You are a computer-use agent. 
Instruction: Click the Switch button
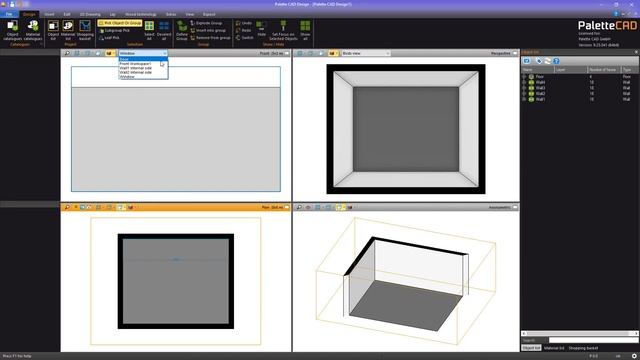click(244, 38)
